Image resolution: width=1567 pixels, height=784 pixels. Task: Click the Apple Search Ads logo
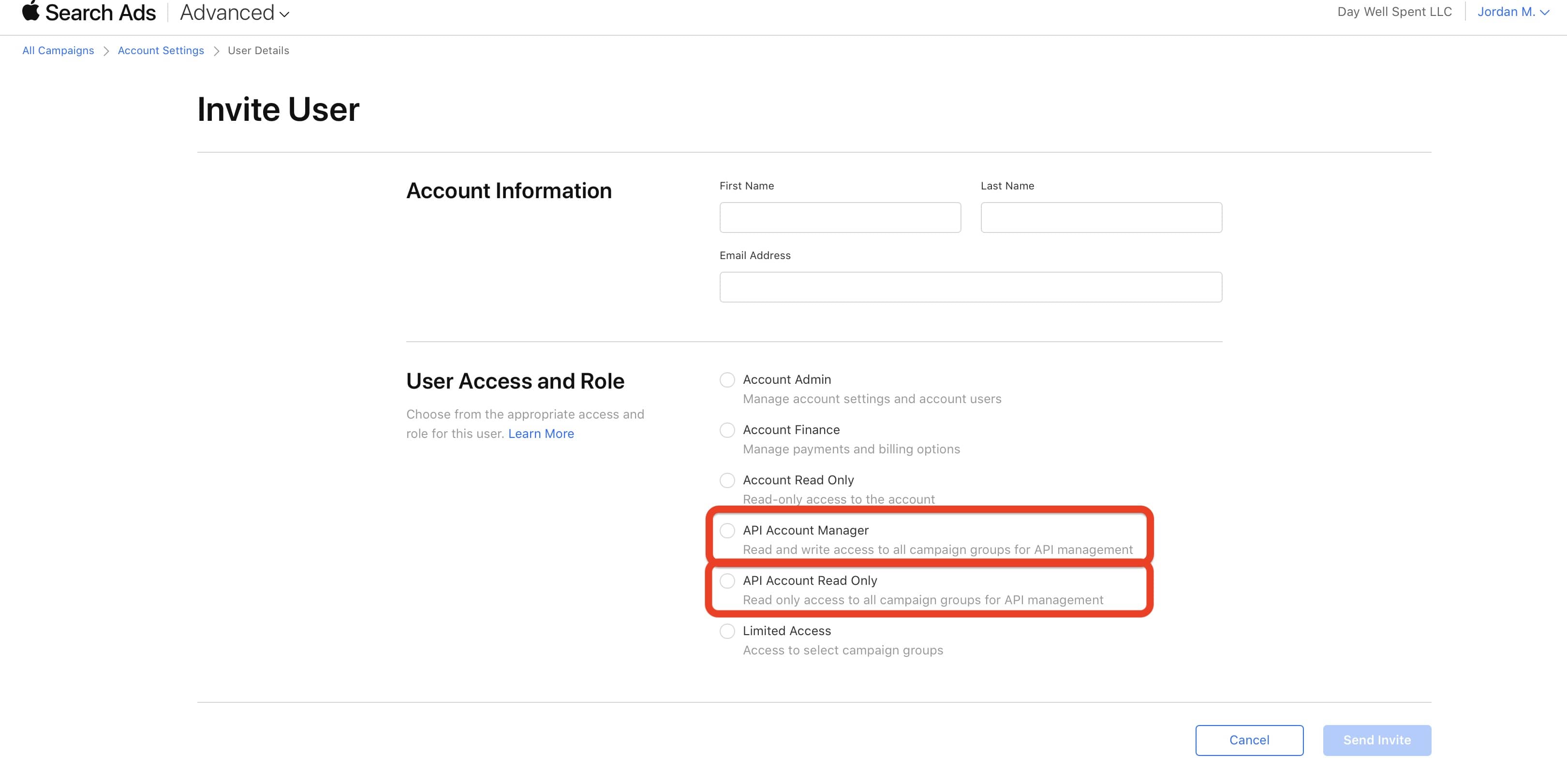pos(89,12)
